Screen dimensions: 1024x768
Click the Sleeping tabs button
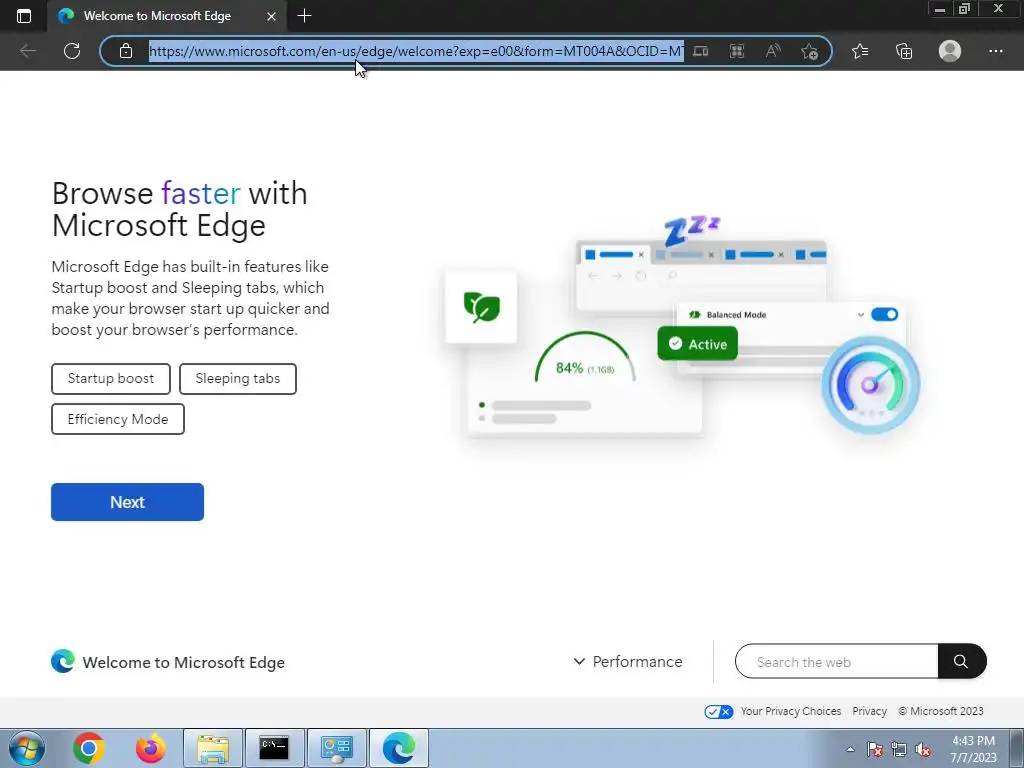pos(238,379)
